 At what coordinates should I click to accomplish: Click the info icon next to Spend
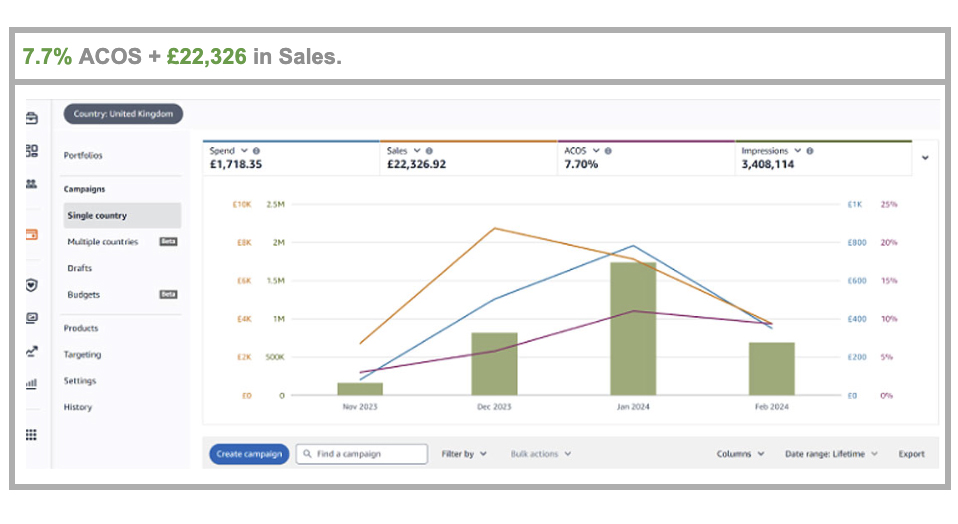(x=257, y=151)
